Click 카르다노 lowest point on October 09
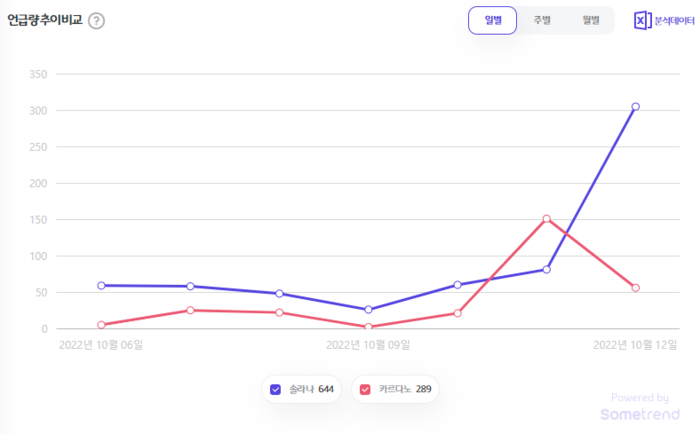Image resolution: width=700 pixels, height=434 pixels. (x=368, y=327)
